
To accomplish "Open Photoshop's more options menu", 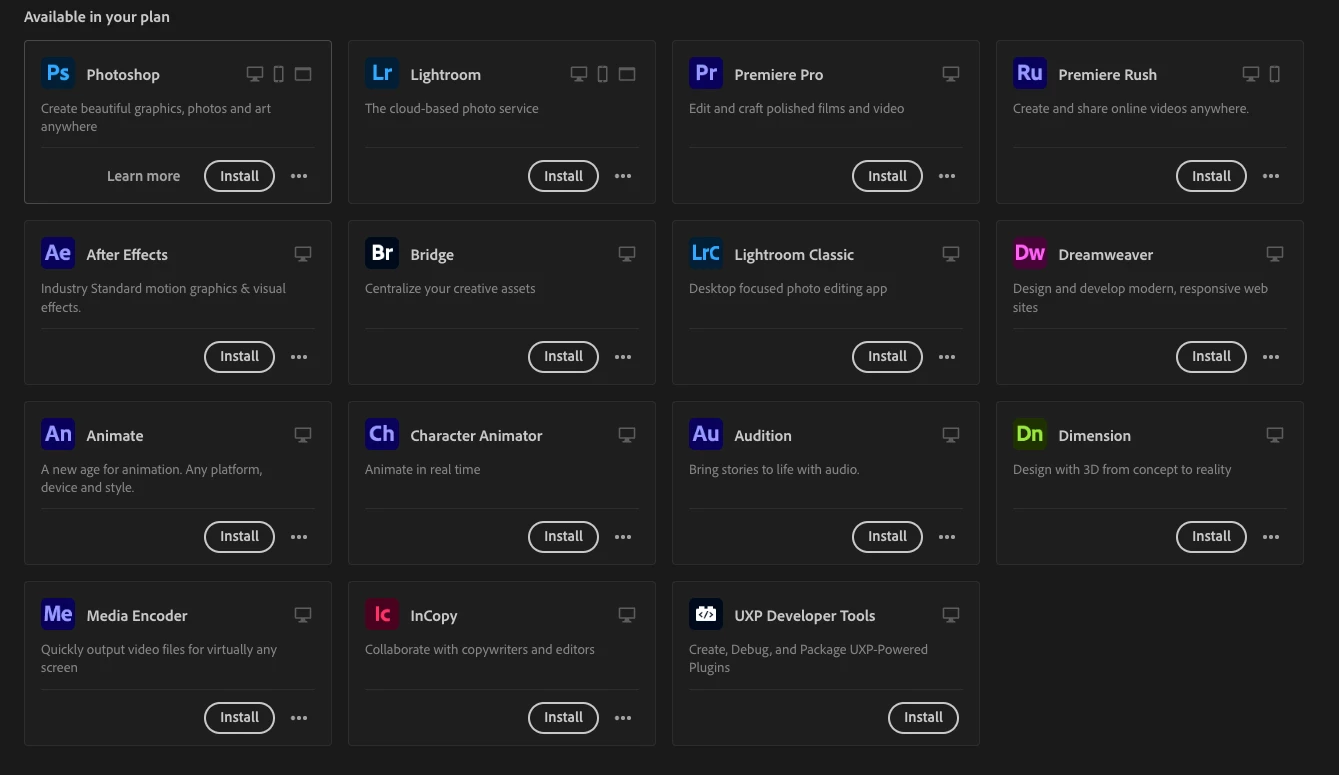I will coord(299,176).
